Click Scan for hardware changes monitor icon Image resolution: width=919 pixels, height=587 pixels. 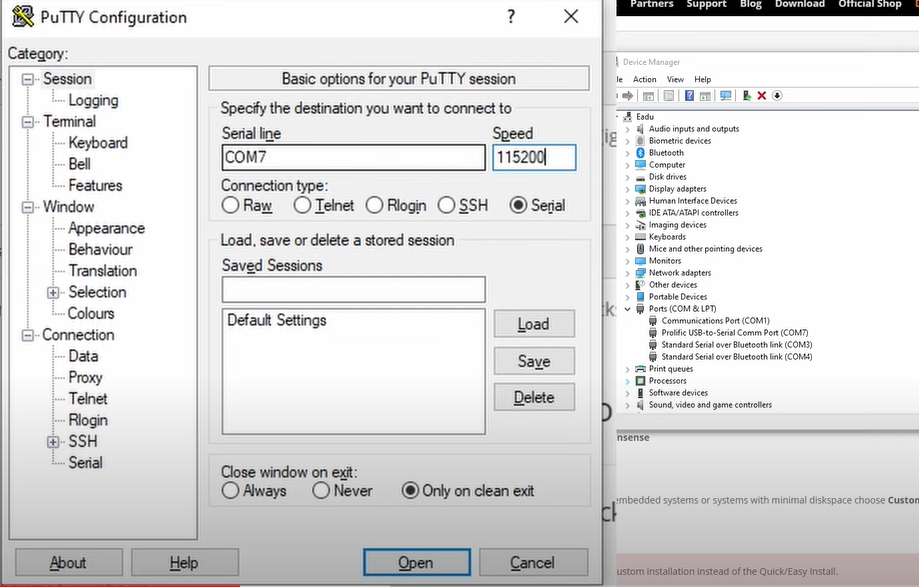(726, 95)
